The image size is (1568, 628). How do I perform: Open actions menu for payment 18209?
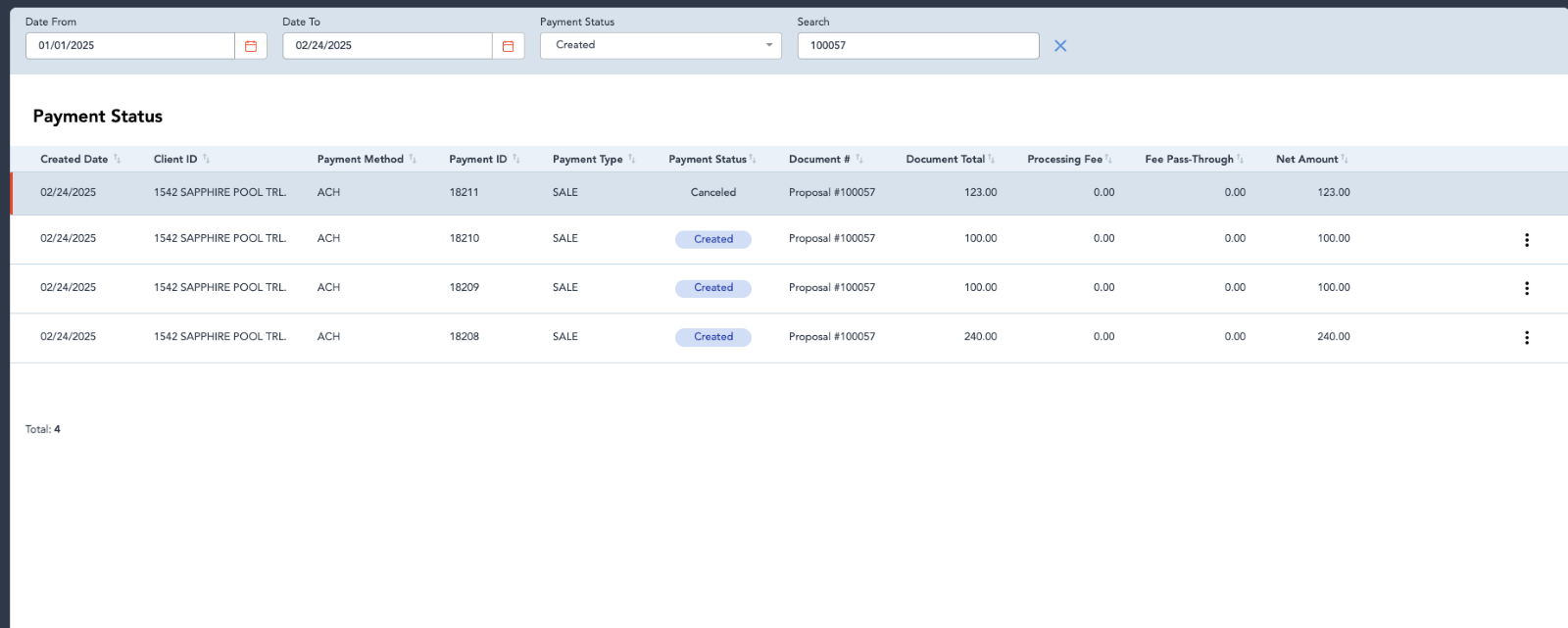(x=1526, y=288)
